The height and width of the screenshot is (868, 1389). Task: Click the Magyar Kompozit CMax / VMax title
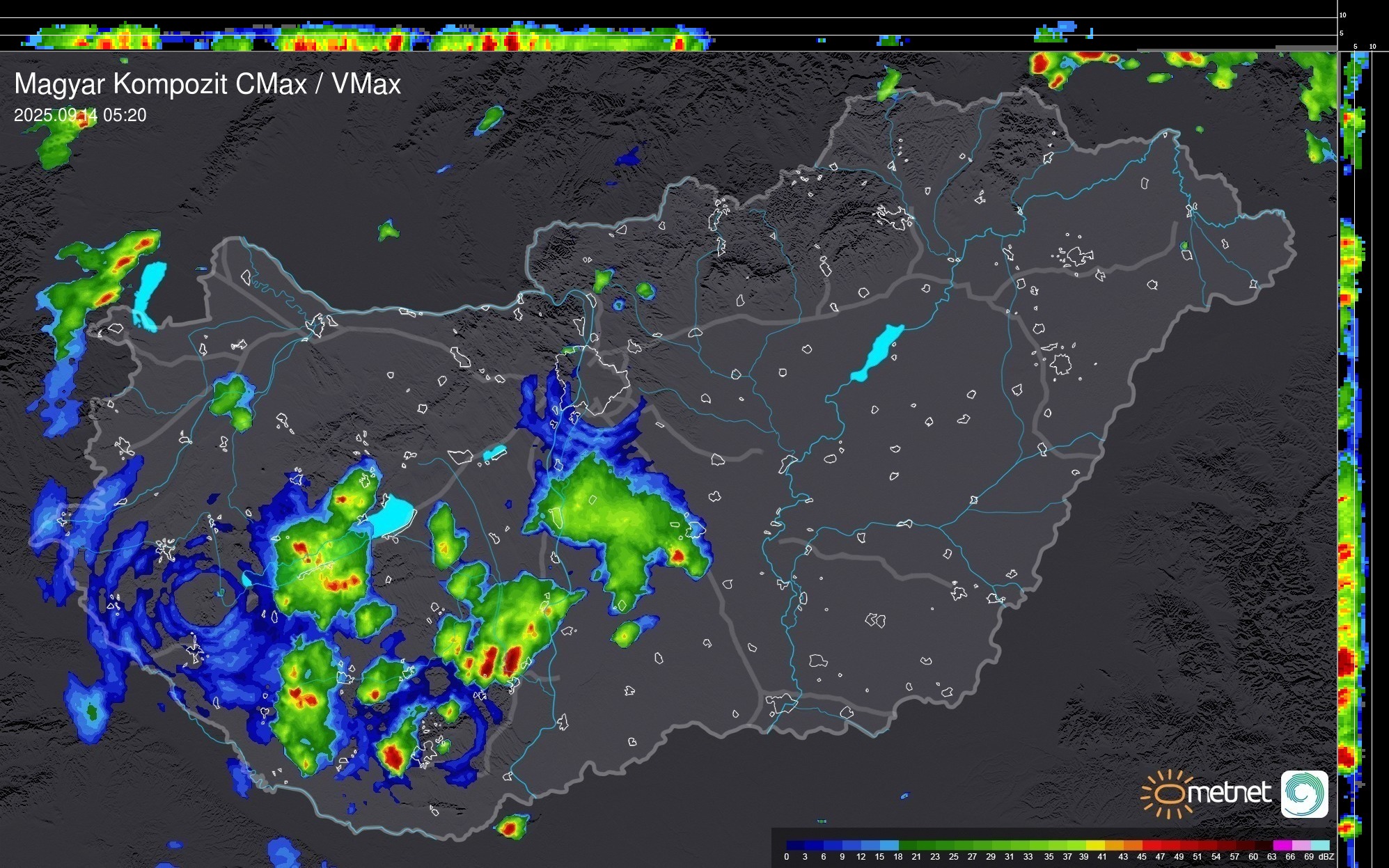(207, 84)
